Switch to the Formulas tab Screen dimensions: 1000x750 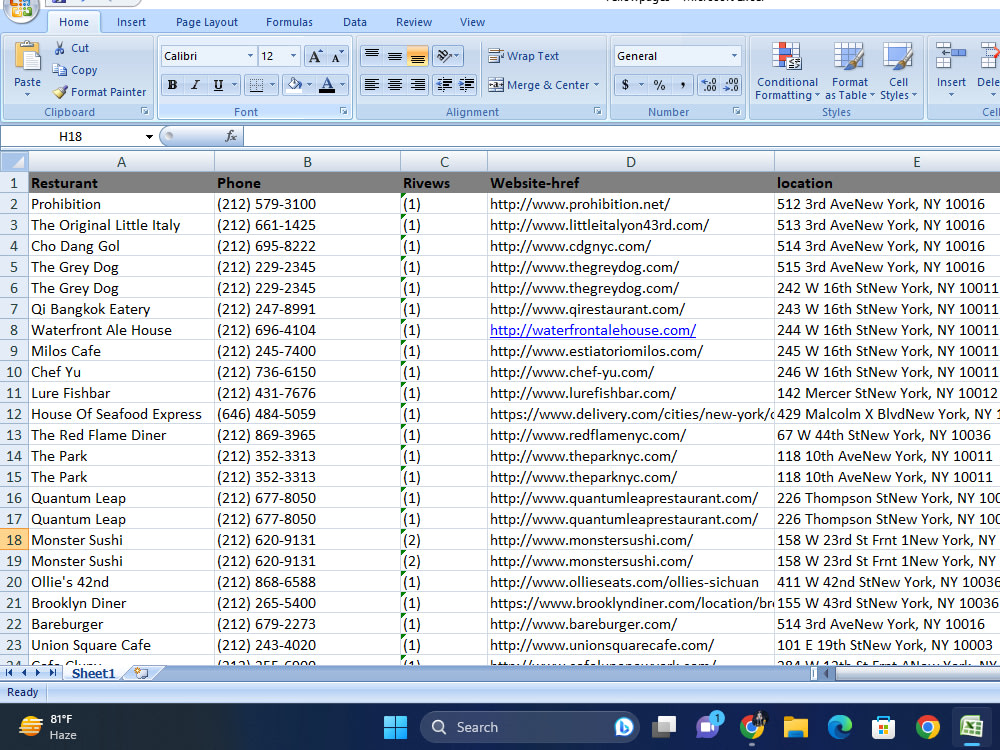(x=289, y=22)
